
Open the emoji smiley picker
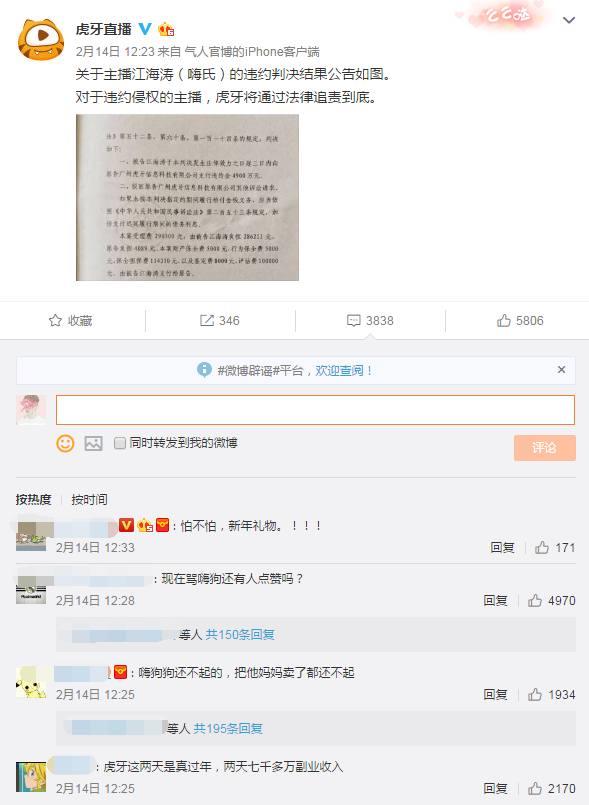coord(65,443)
